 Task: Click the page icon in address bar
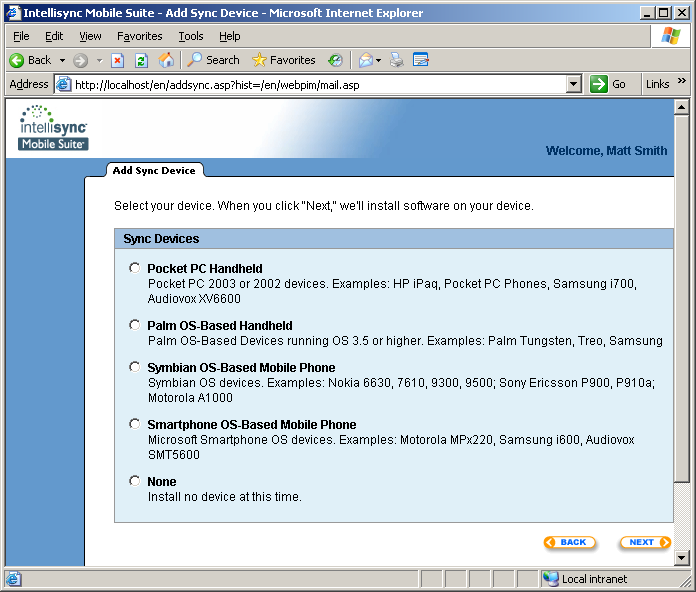tap(63, 84)
